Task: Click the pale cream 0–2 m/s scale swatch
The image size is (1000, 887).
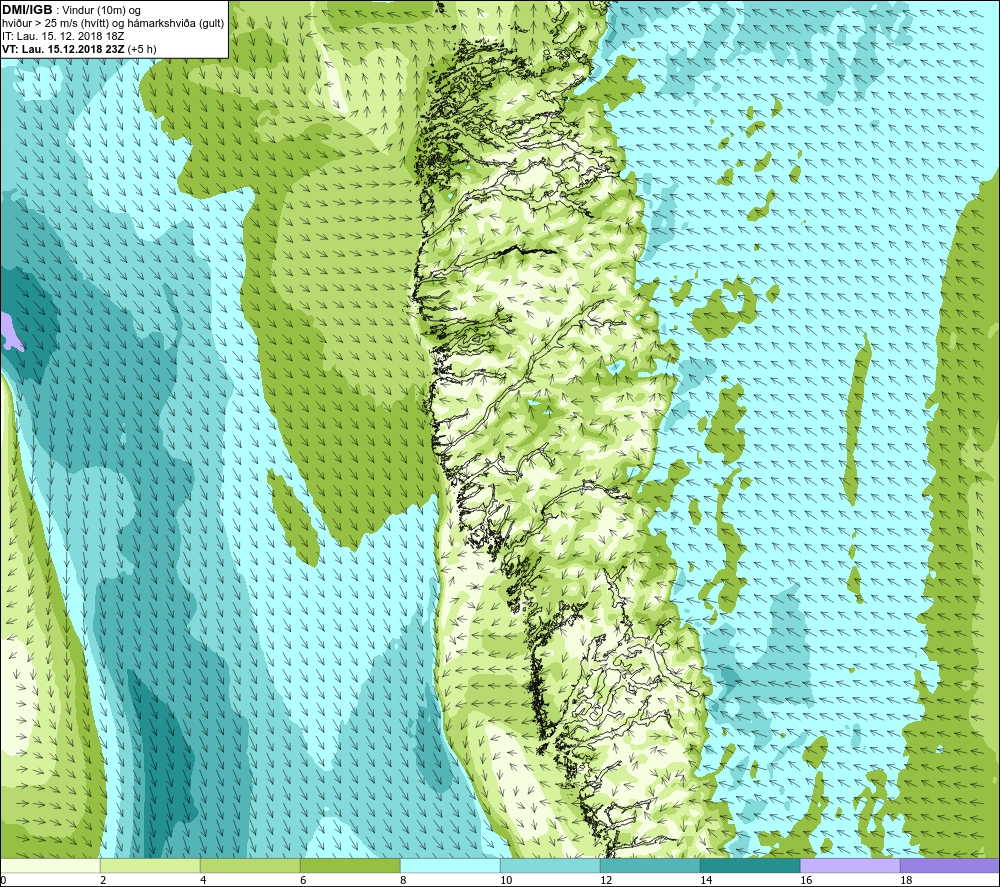Action: point(50,865)
